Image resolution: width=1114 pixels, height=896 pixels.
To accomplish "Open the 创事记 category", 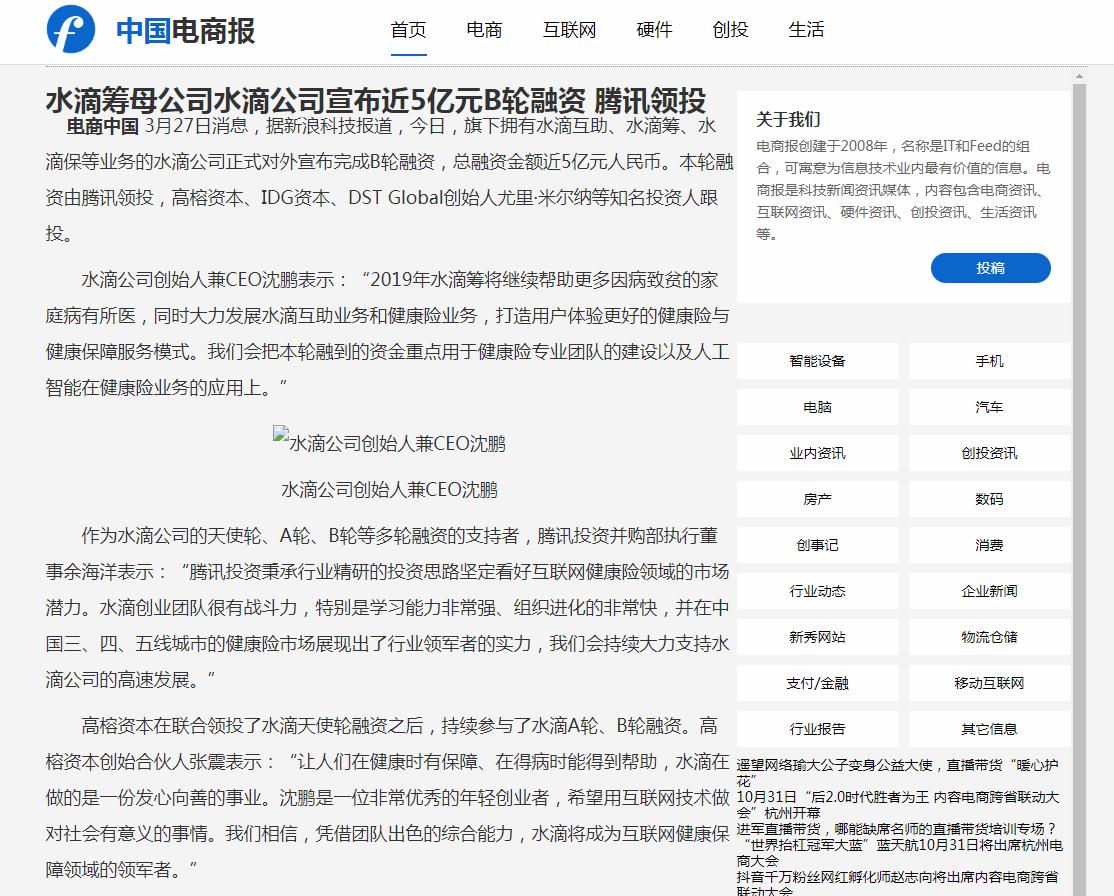I will point(818,545).
